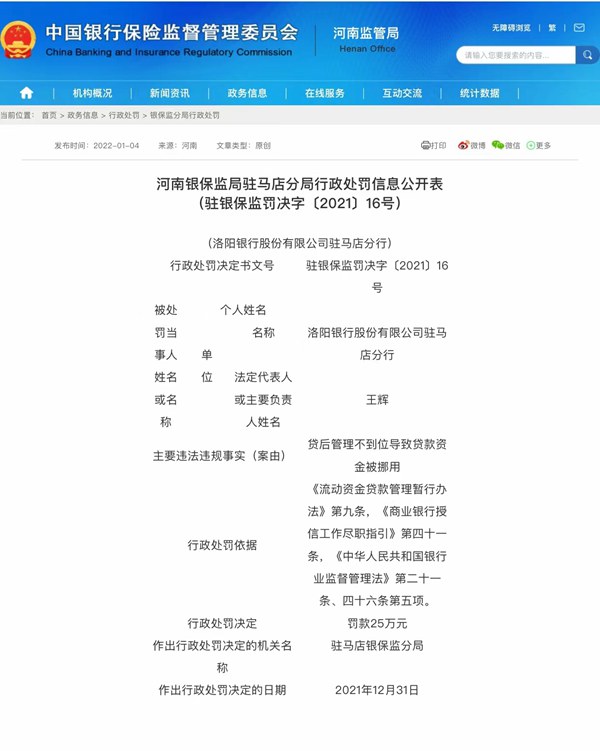Open the 新闻资讯 menu
The height and width of the screenshot is (751, 600).
(x=169, y=93)
